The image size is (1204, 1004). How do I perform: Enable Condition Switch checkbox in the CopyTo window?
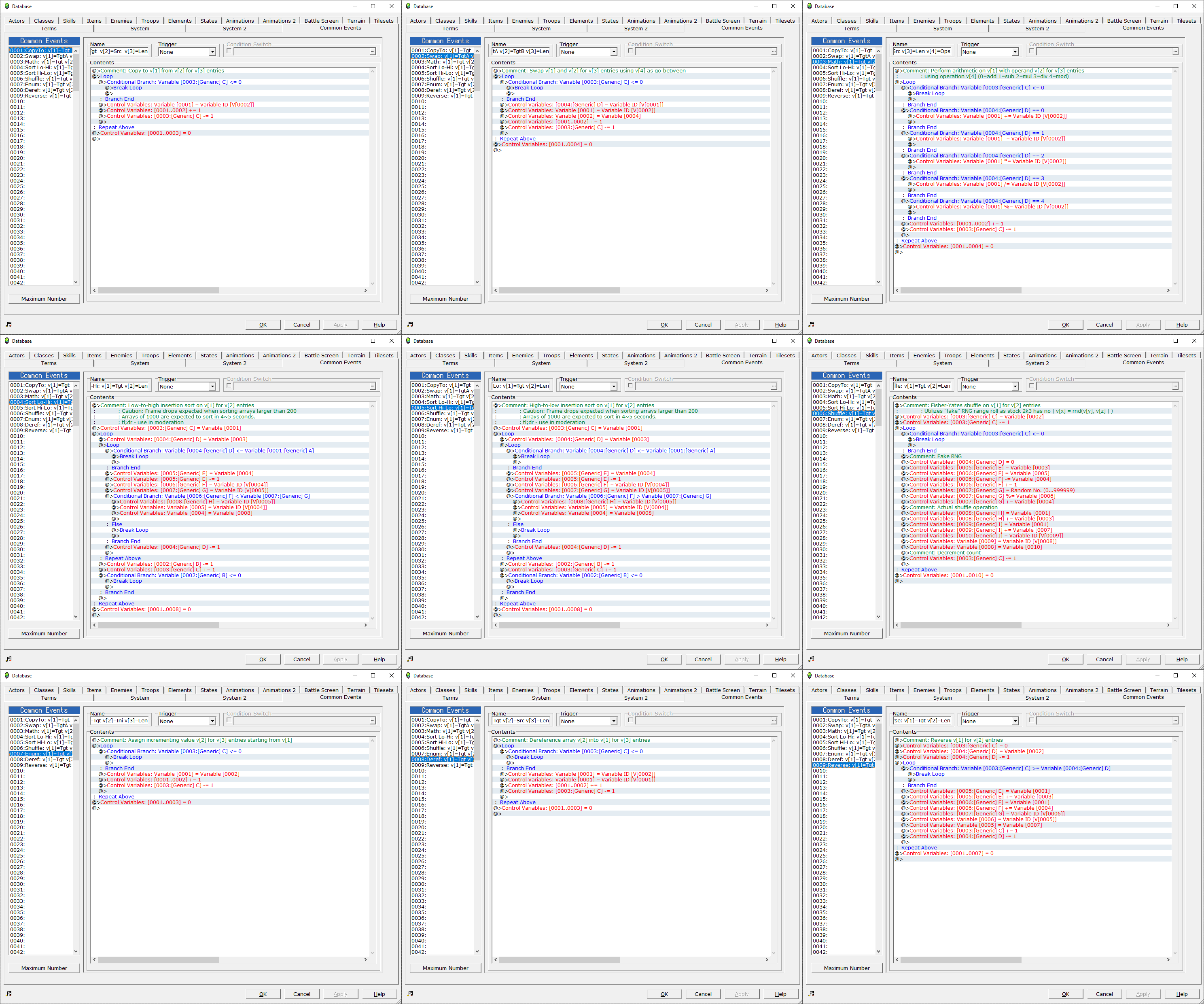(x=229, y=51)
